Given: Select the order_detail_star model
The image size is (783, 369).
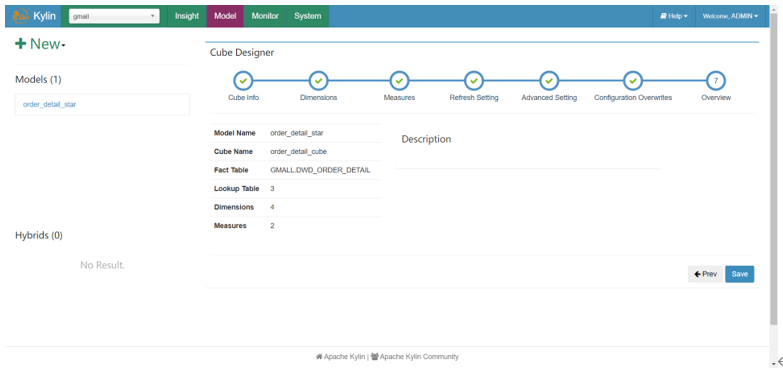Looking at the screenshot, I should tap(49, 105).
